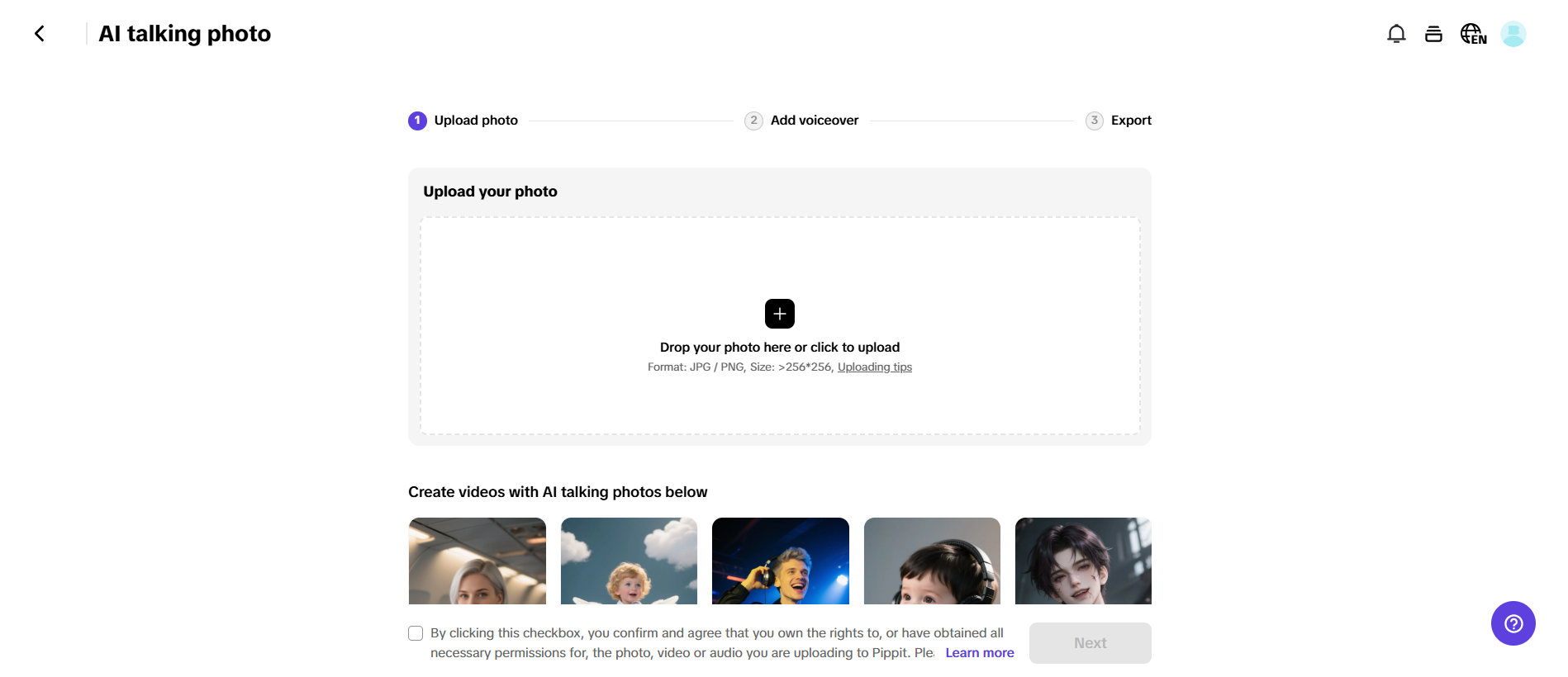
Task: Select the gray-haired woman airplane photo
Action: coord(478,561)
